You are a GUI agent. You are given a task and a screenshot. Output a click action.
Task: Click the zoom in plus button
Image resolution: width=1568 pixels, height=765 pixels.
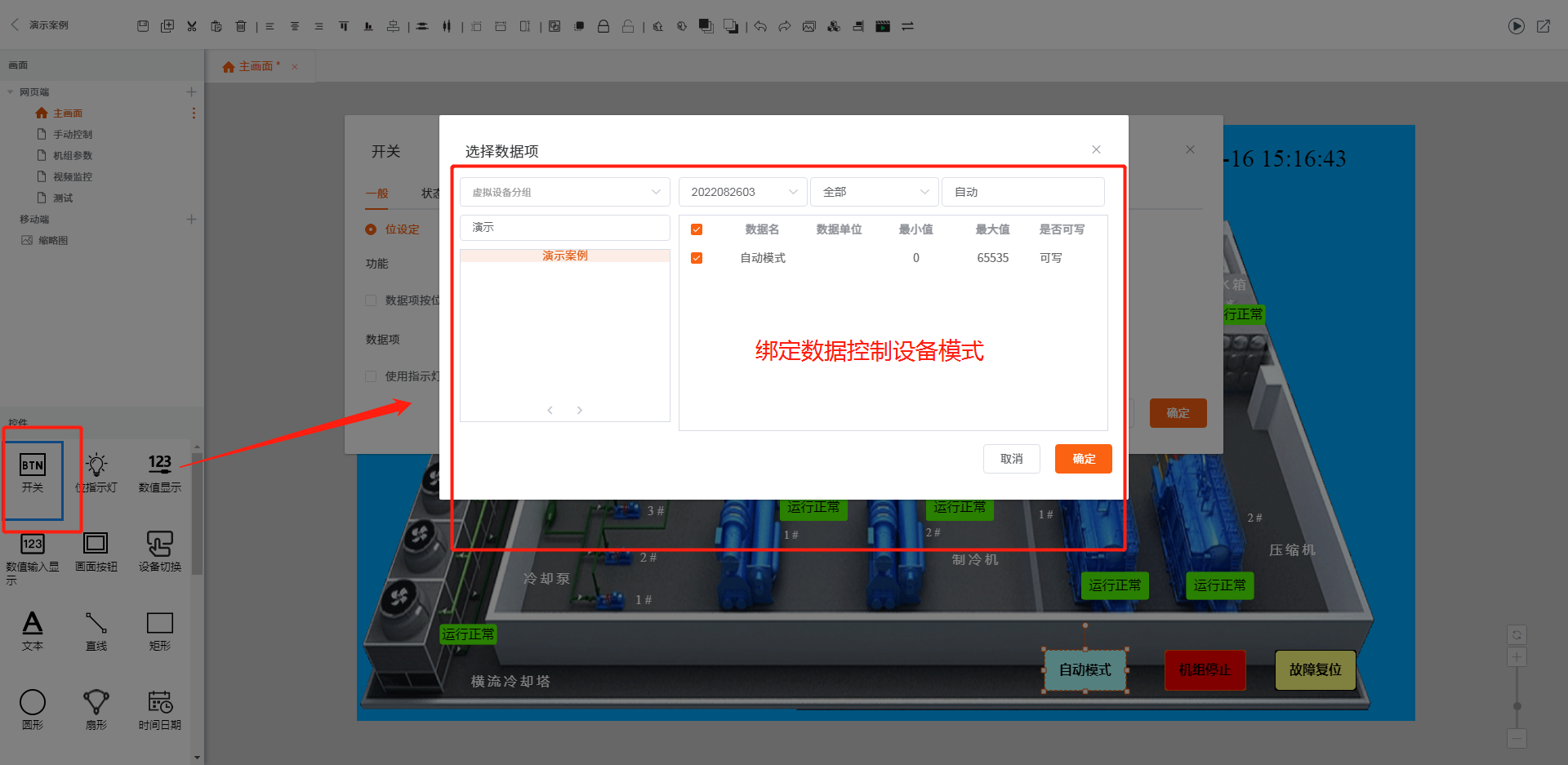(1517, 657)
